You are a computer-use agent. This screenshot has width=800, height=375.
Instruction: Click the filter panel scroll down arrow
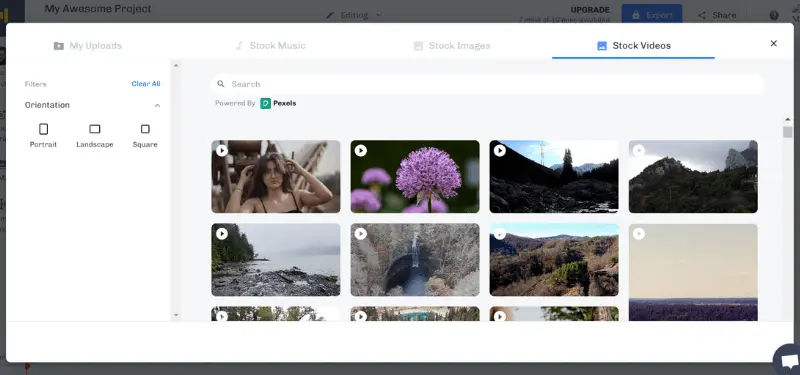pos(176,315)
